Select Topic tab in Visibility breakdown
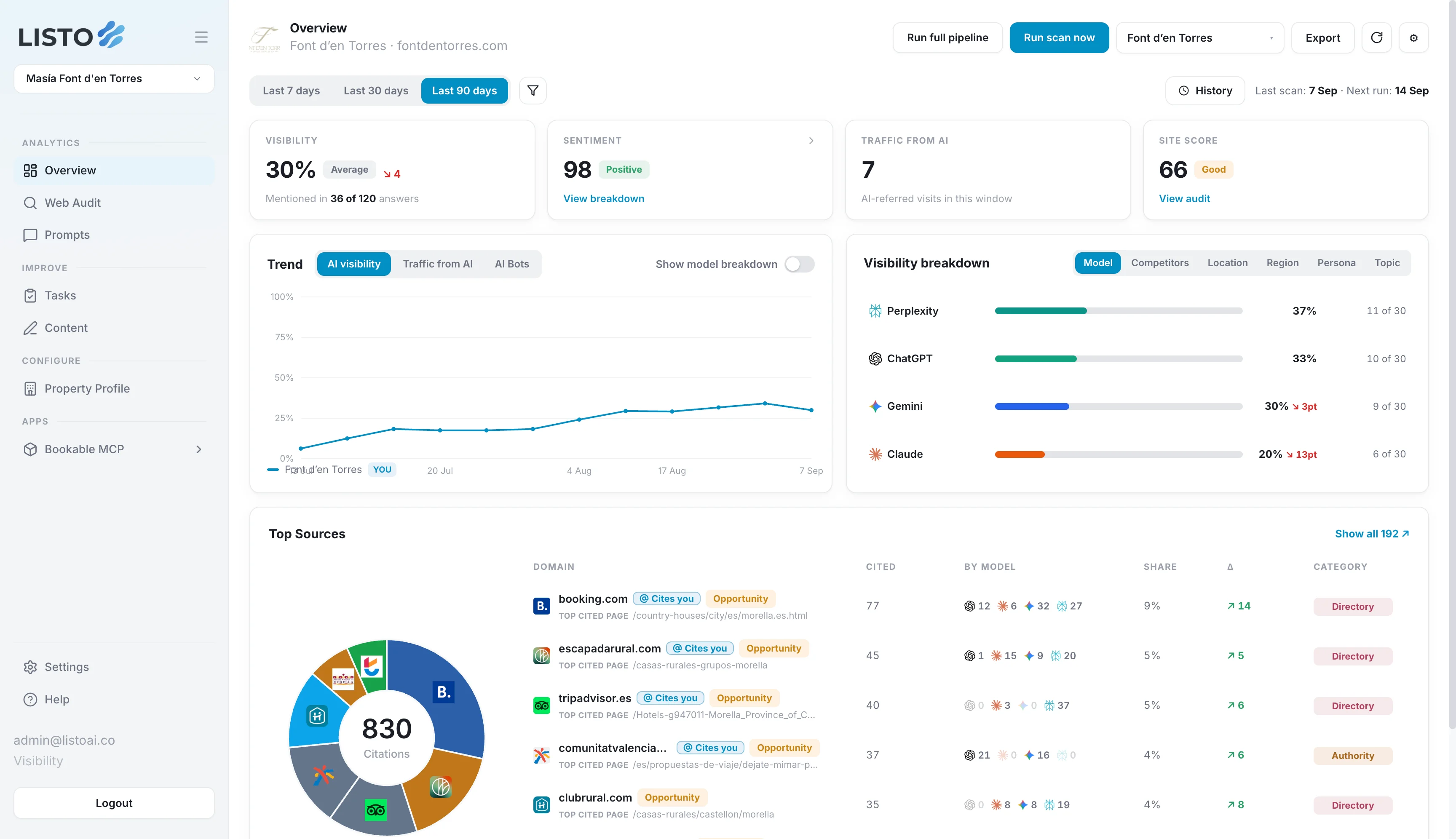 [1387, 263]
